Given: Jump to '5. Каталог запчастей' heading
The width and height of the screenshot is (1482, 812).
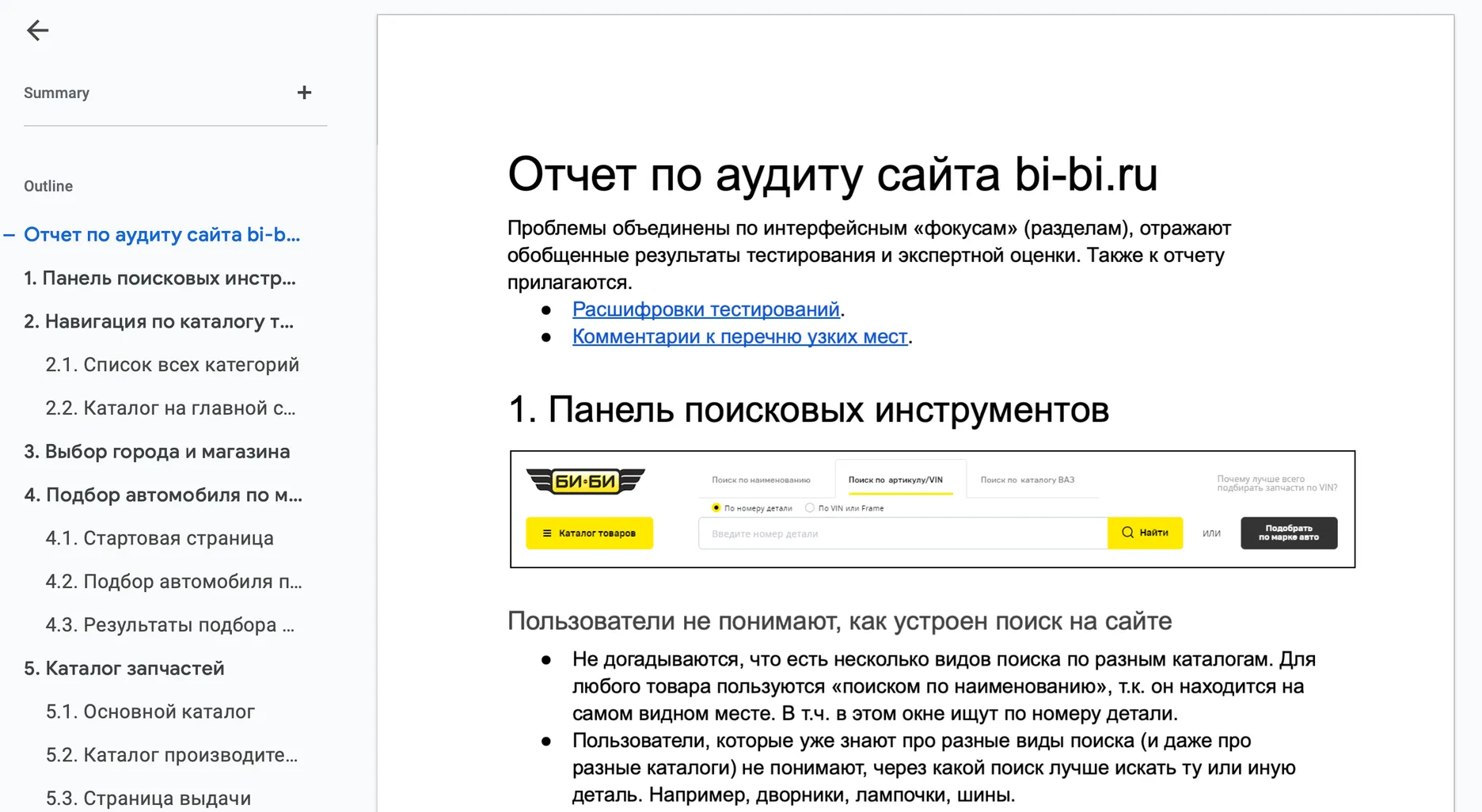Looking at the screenshot, I should pos(124,668).
